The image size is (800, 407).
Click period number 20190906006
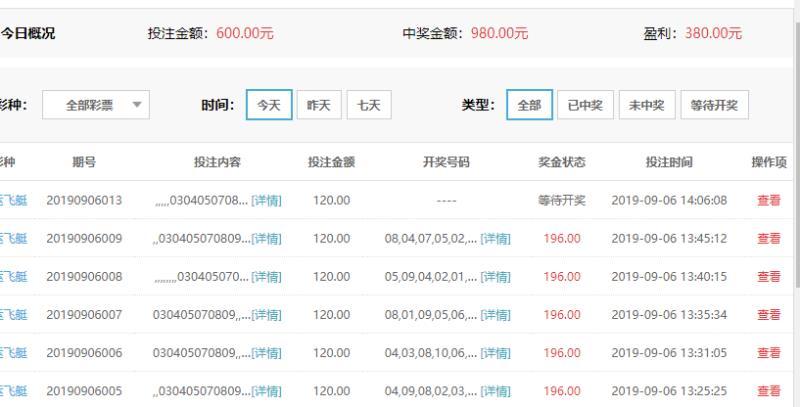(84, 353)
